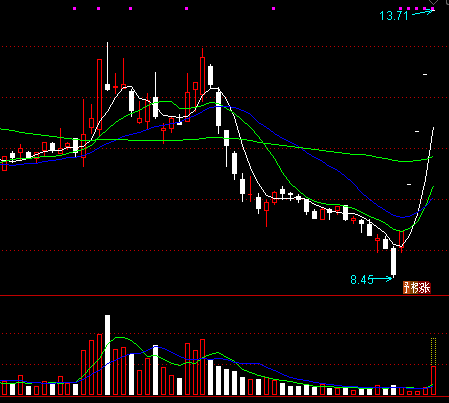Click the long white candle bottoming at 8.45

pos(394,261)
